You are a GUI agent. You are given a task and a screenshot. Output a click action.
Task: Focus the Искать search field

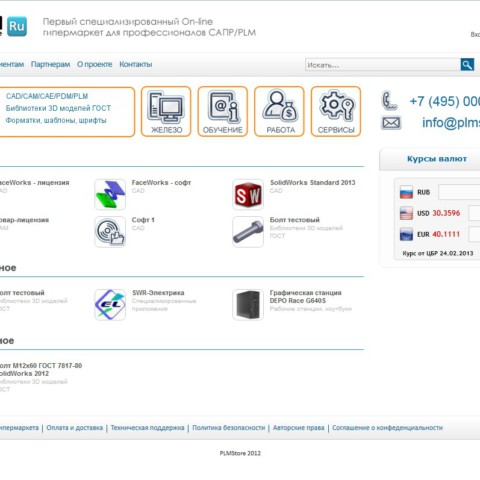click(383, 65)
